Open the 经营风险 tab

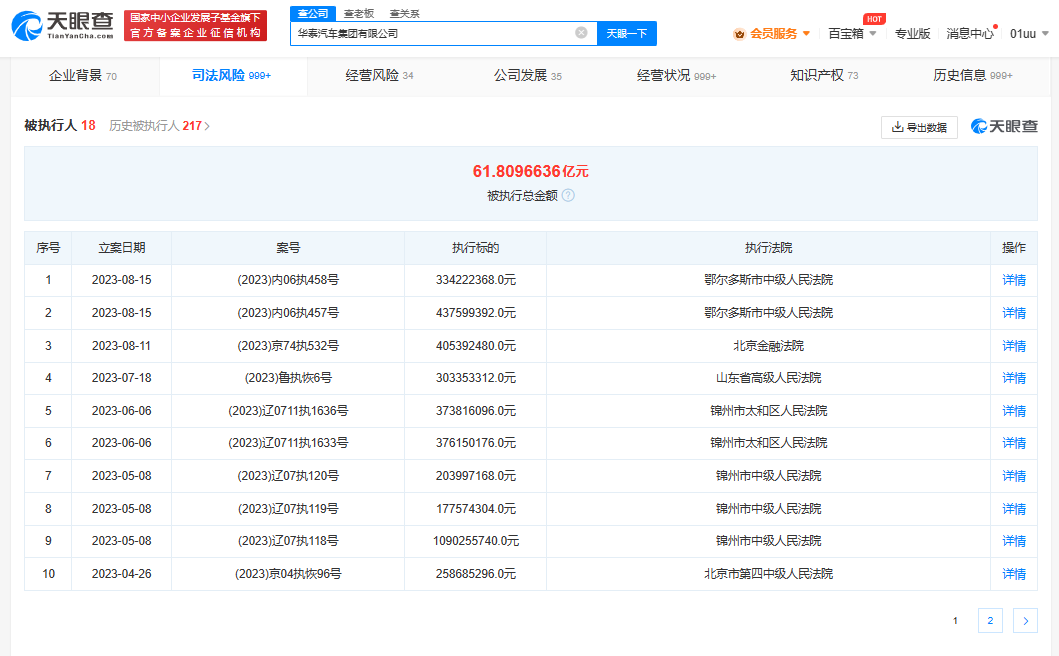(x=379, y=76)
